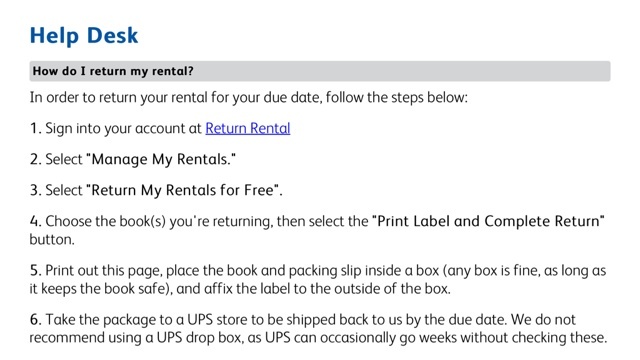The height and width of the screenshot is (360, 640).
Task: Click the step number 4
Action: pos(35,221)
